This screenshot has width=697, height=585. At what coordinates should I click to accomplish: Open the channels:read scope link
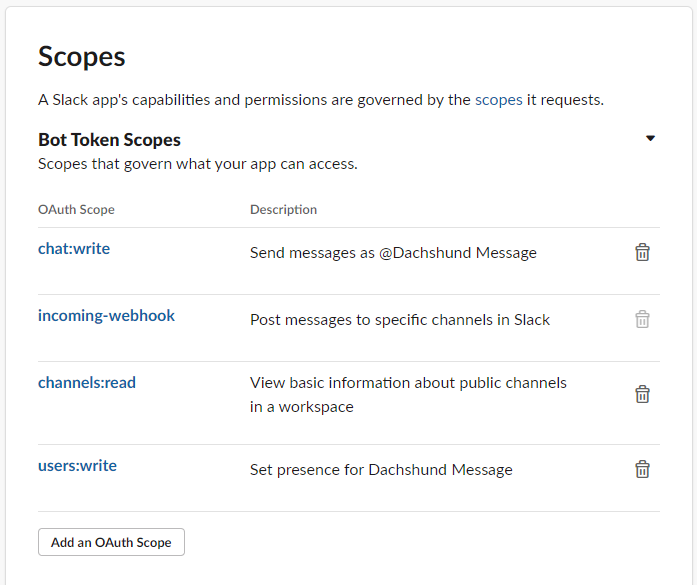pyautogui.click(x=87, y=383)
